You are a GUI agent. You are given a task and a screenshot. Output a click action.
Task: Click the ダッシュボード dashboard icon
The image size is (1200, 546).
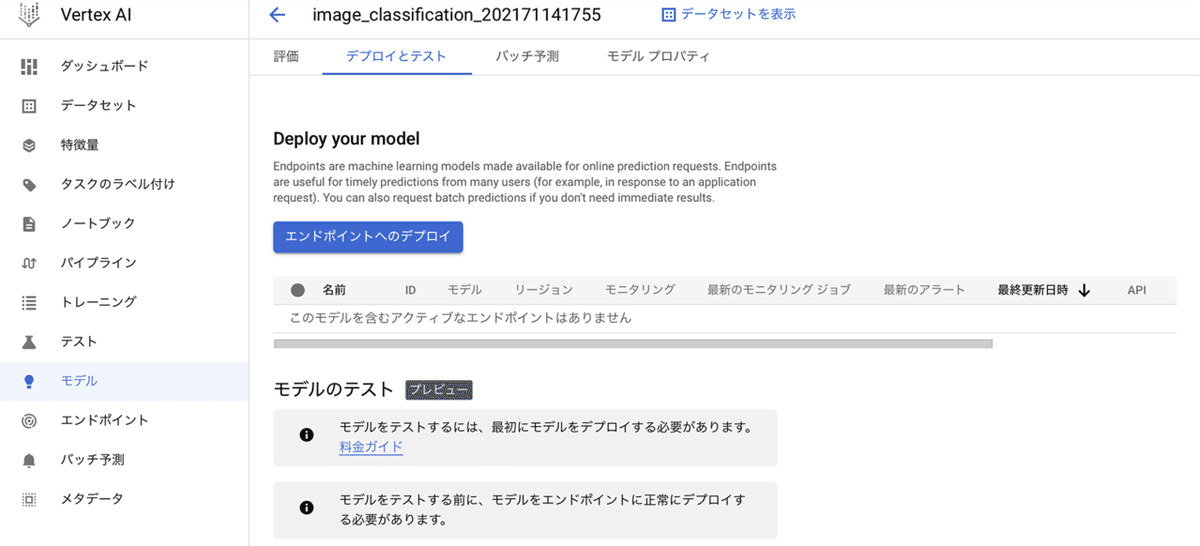tap(29, 66)
